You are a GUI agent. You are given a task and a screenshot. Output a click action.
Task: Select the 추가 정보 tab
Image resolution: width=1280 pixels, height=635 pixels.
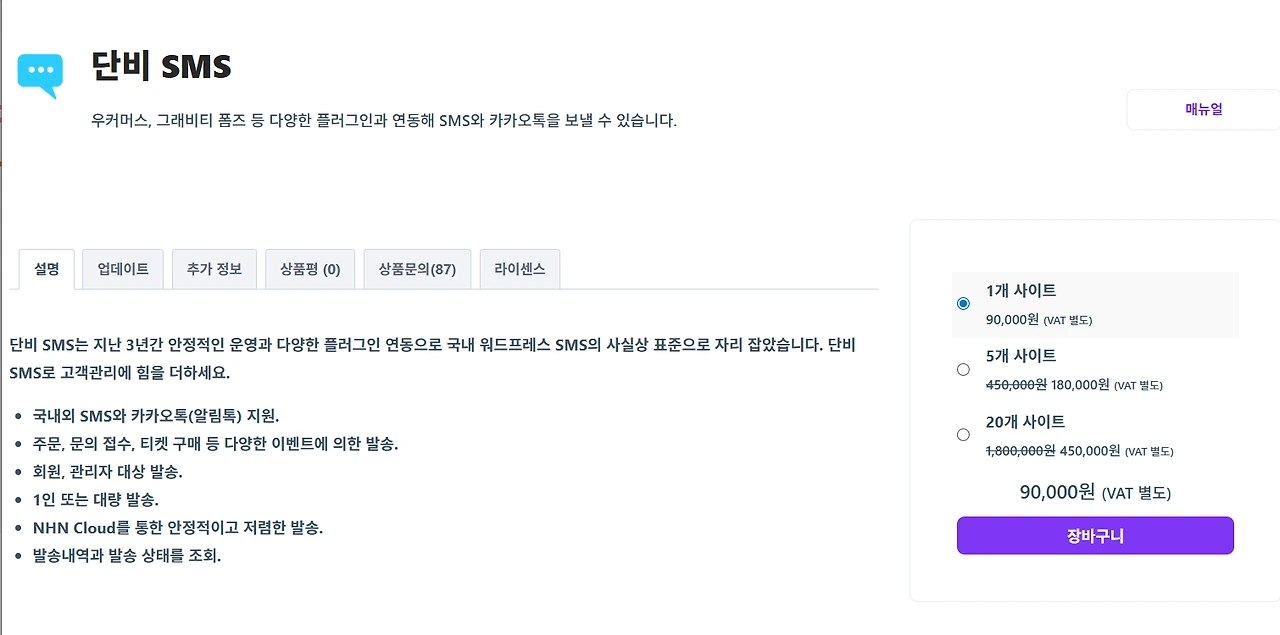tap(214, 269)
